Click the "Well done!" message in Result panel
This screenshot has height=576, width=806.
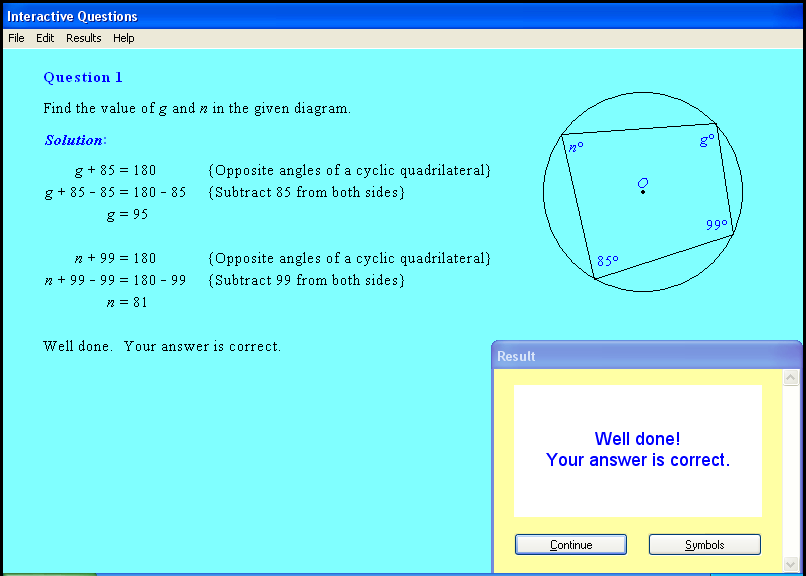click(637, 439)
